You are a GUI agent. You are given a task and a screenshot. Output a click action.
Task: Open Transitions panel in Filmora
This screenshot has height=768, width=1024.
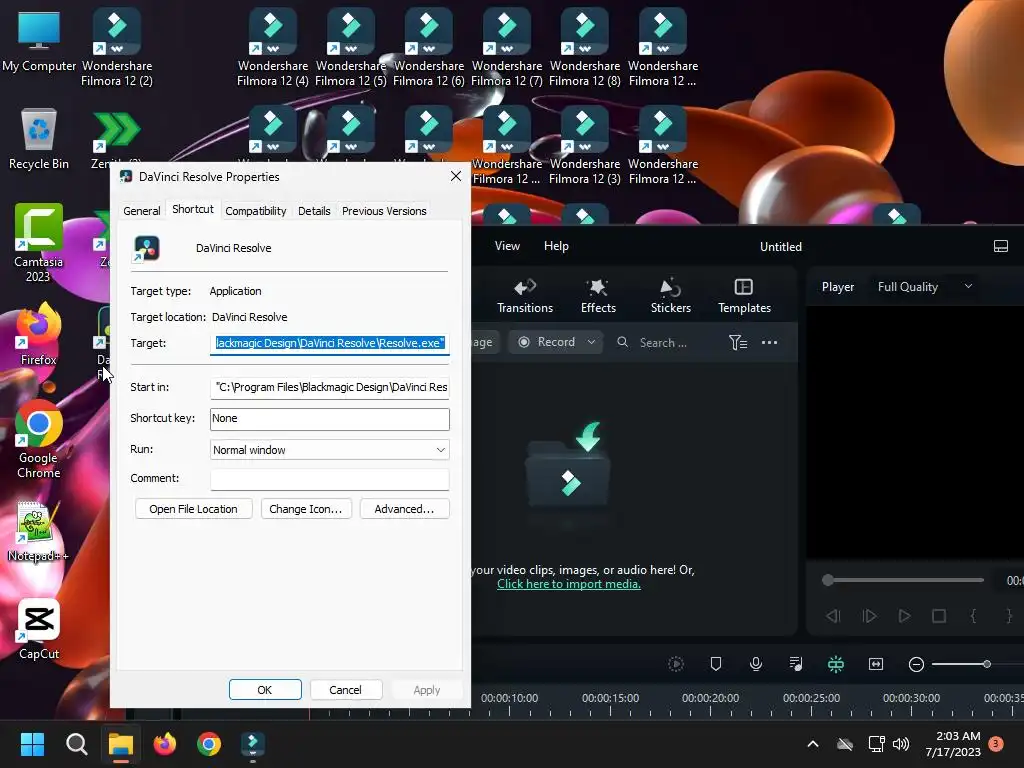click(x=524, y=296)
